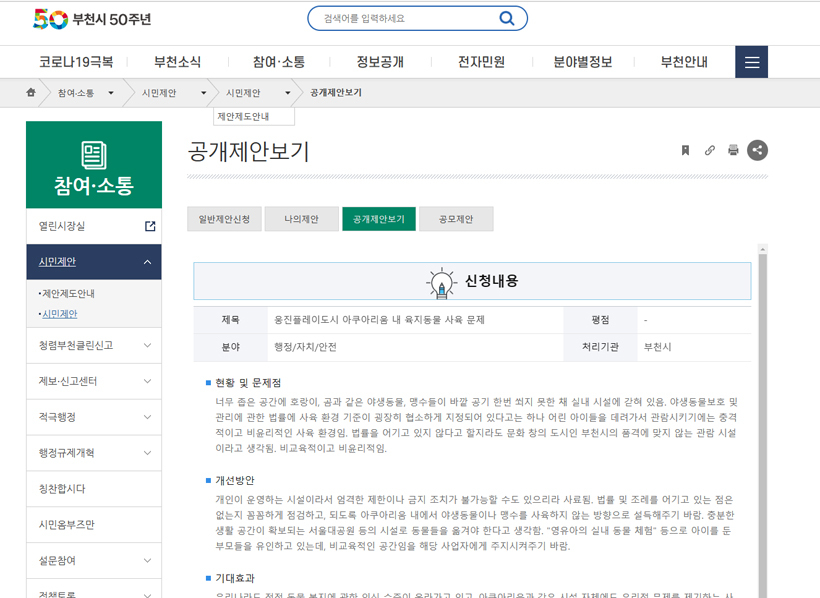The width and height of the screenshot is (820, 598).
Task: Open 분야별정보 main menu
Action: pos(583,62)
